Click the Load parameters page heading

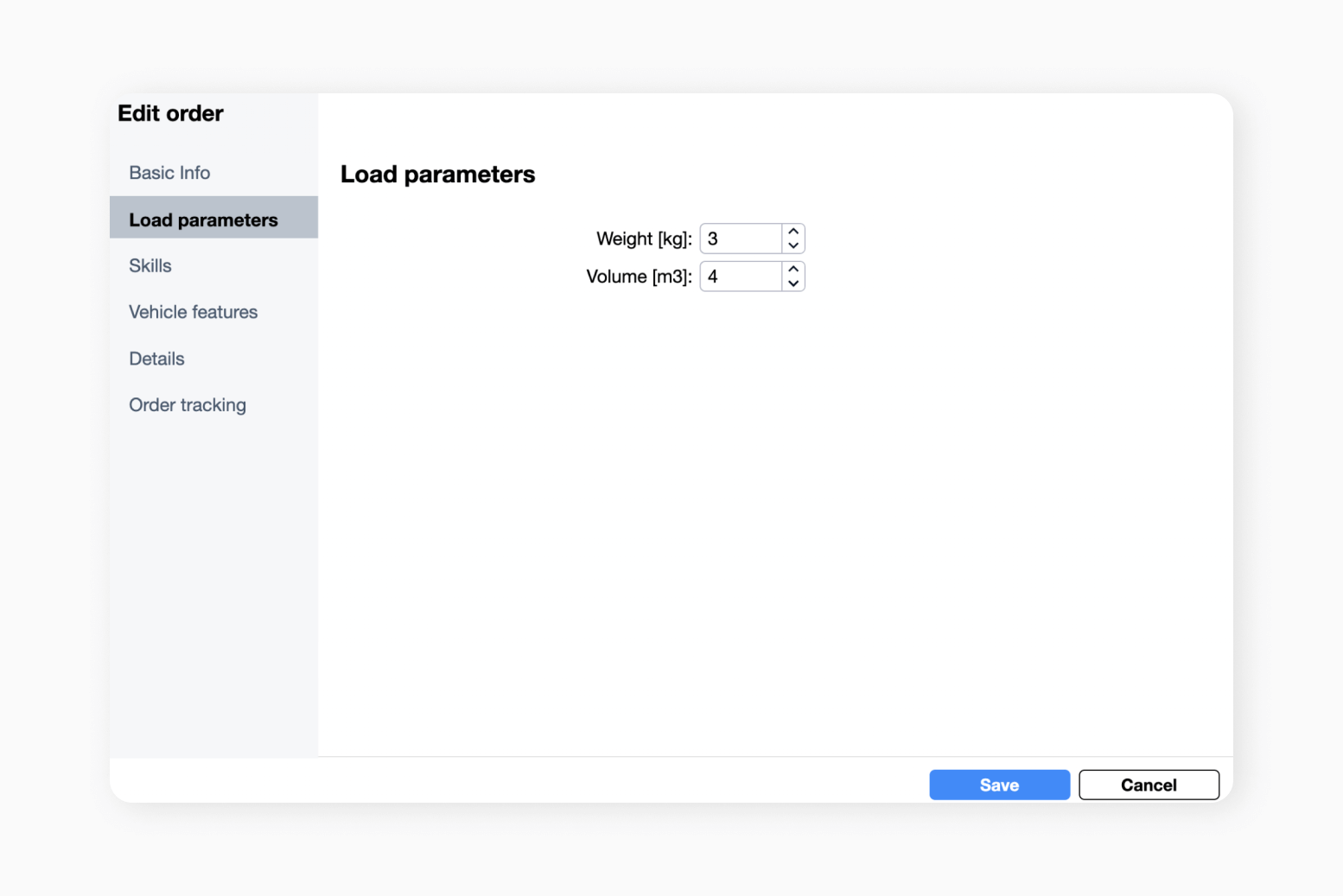[438, 174]
